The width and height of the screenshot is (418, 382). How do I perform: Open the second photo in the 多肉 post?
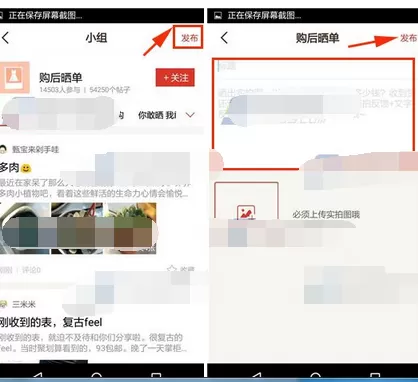(77, 228)
